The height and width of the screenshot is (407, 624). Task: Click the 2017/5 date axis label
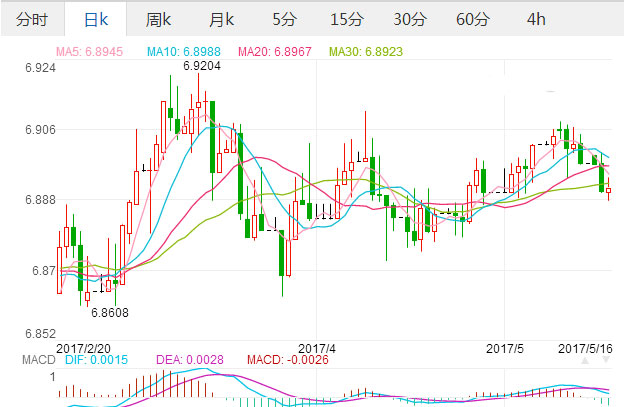pyautogui.click(x=505, y=349)
